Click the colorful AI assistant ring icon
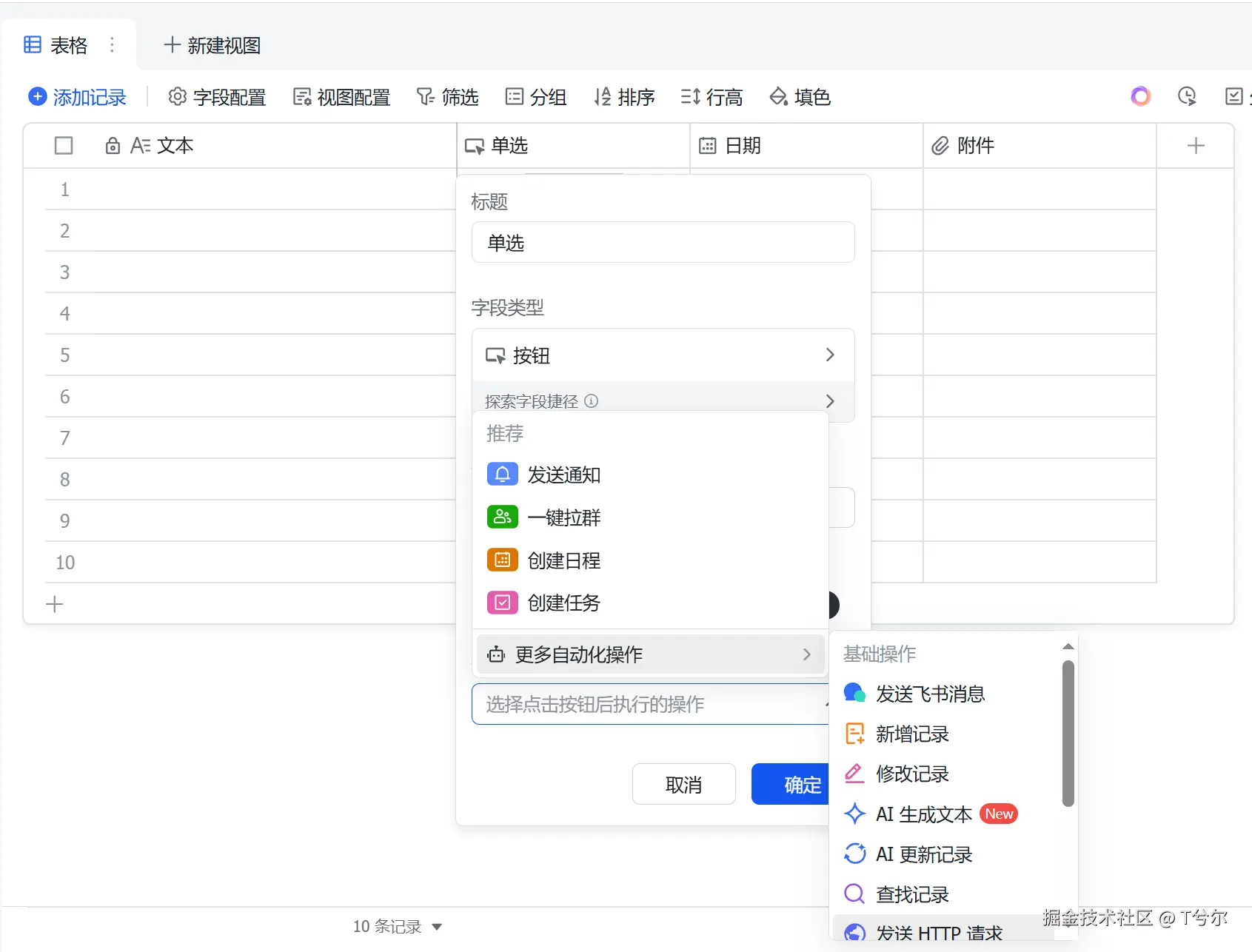This screenshot has height=952, width=1252. pyautogui.click(x=1141, y=96)
